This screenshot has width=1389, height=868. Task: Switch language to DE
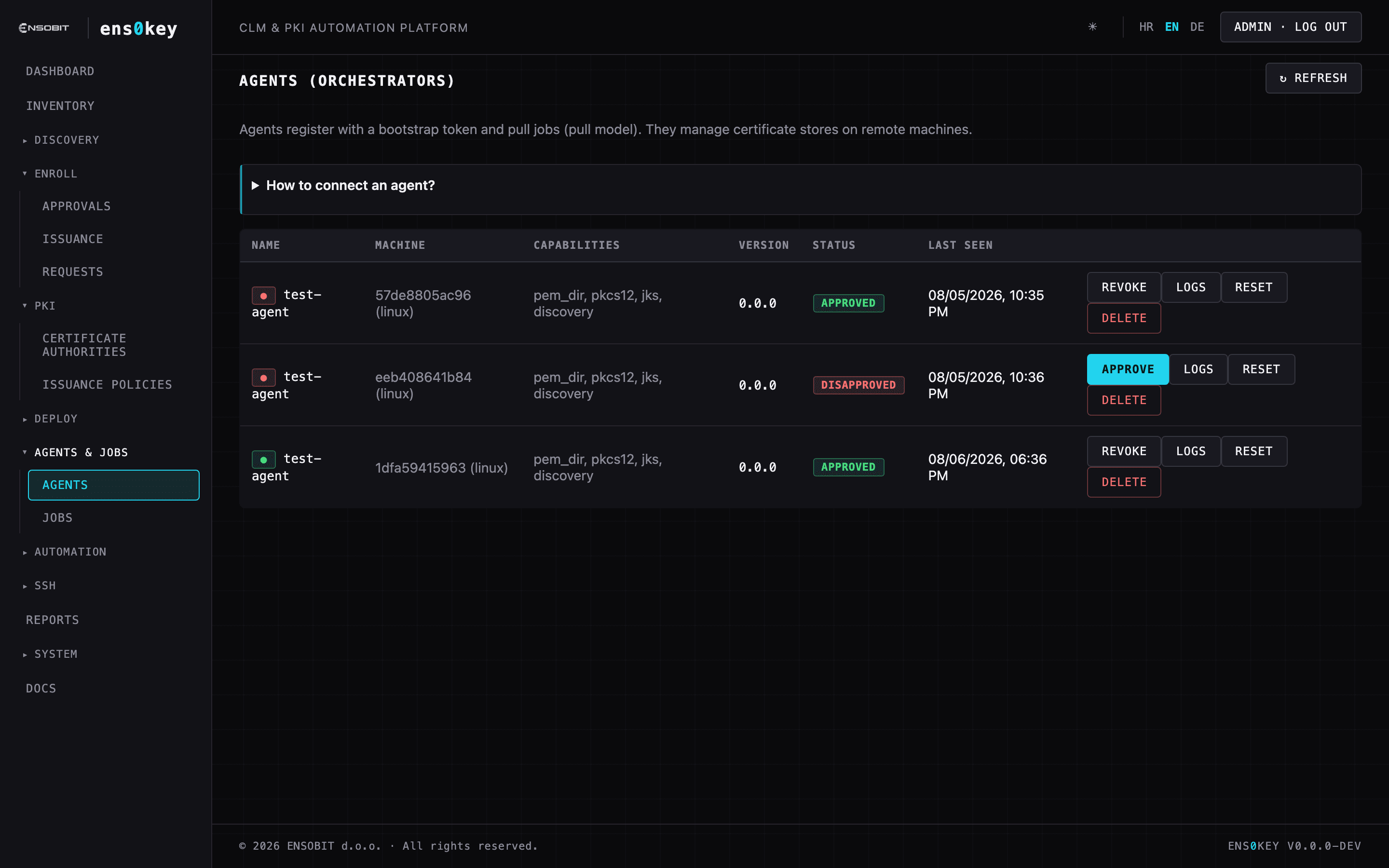click(1198, 27)
